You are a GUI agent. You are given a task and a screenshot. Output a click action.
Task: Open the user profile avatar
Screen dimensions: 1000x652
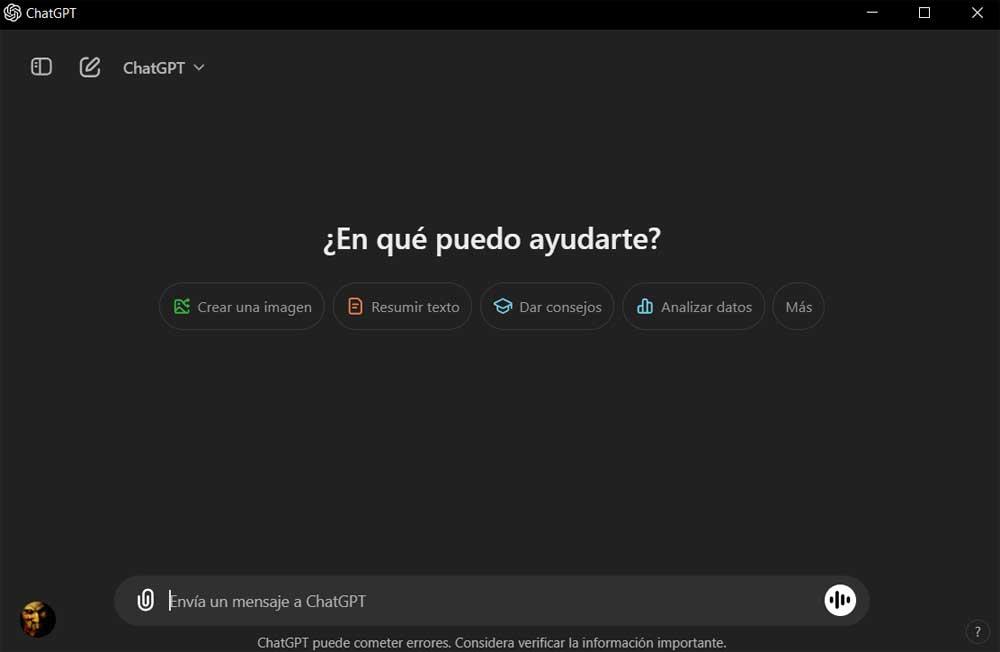point(38,619)
